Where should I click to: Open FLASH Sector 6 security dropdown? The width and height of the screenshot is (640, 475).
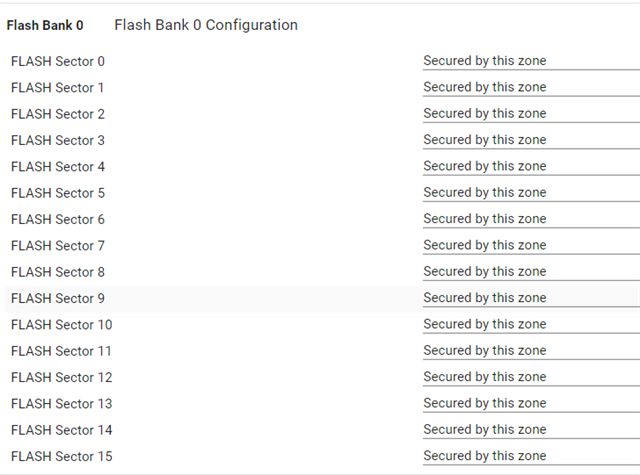[x=530, y=219]
